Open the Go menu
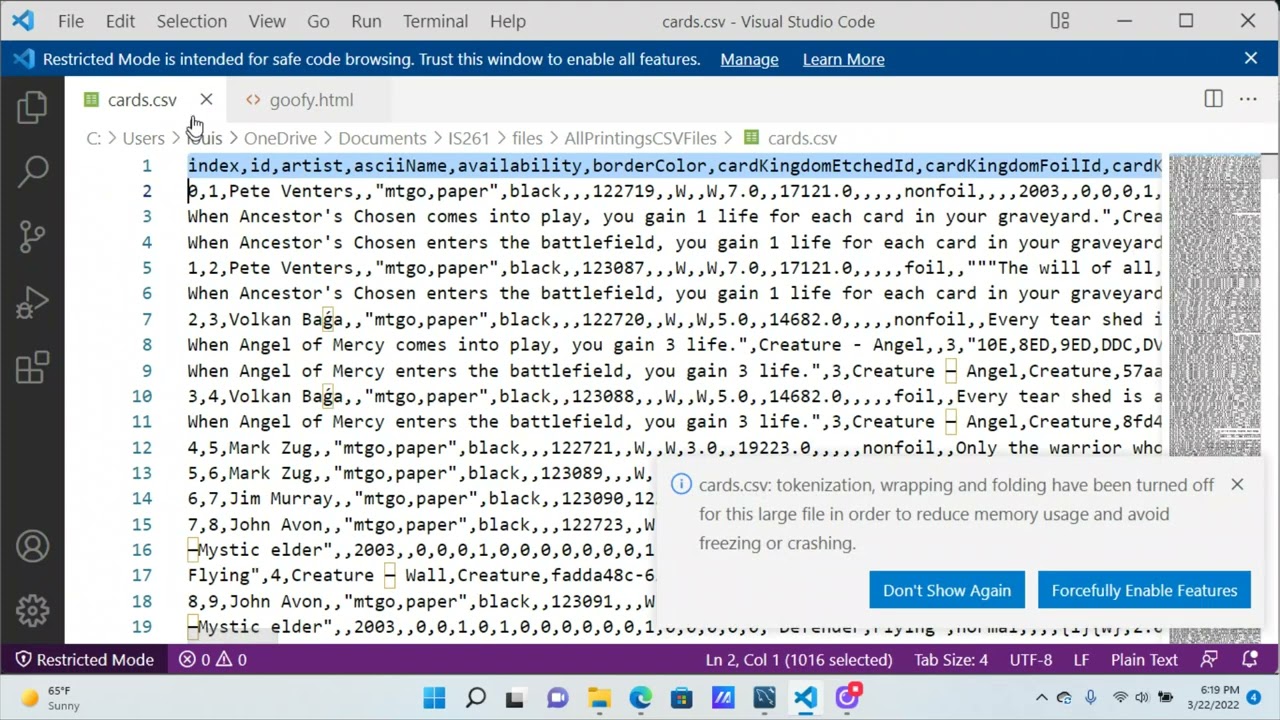This screenshot has width=1280, height=720. coord(318,21)
